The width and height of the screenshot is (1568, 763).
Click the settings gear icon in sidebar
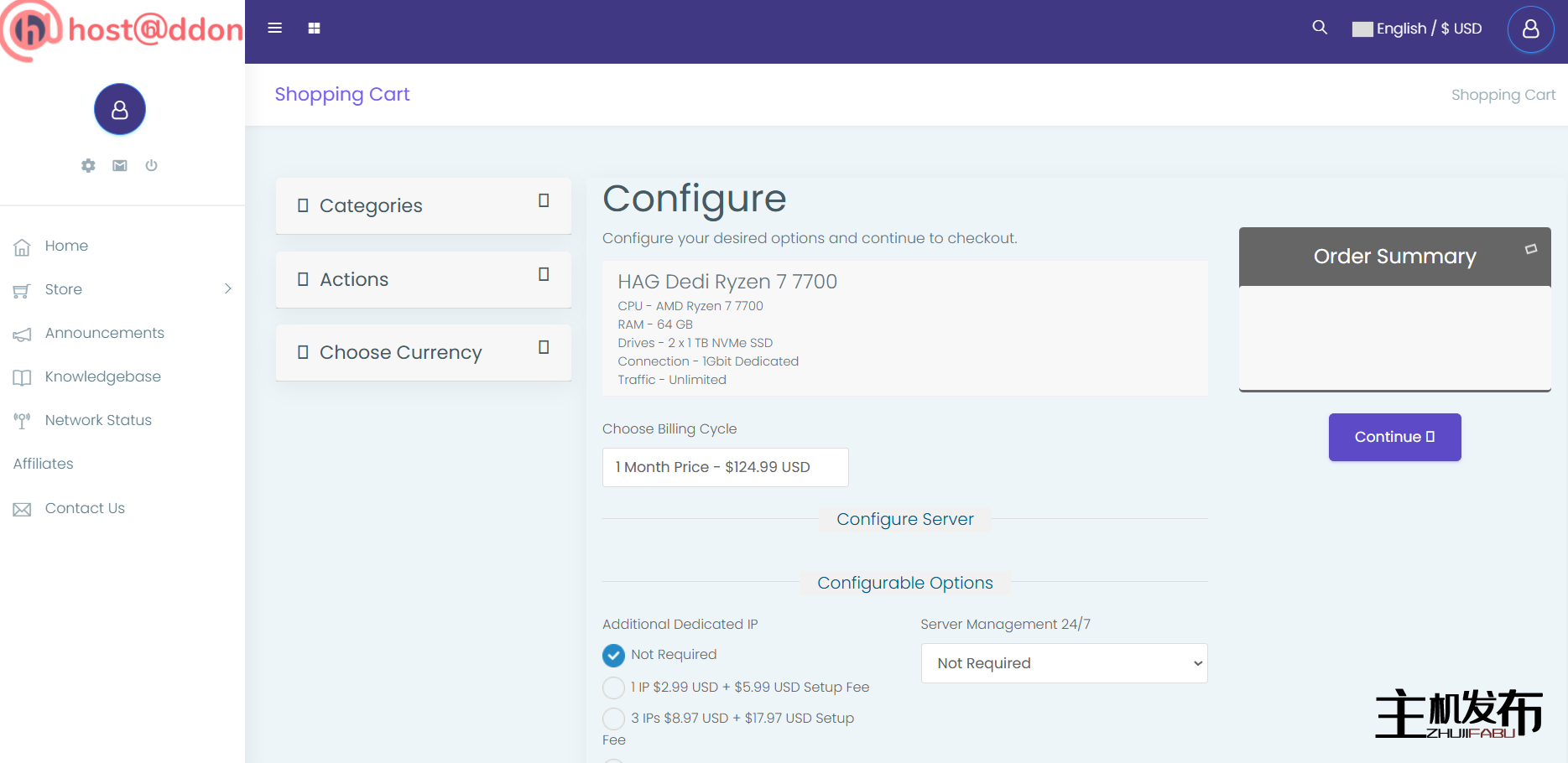(x=88, y=165)
